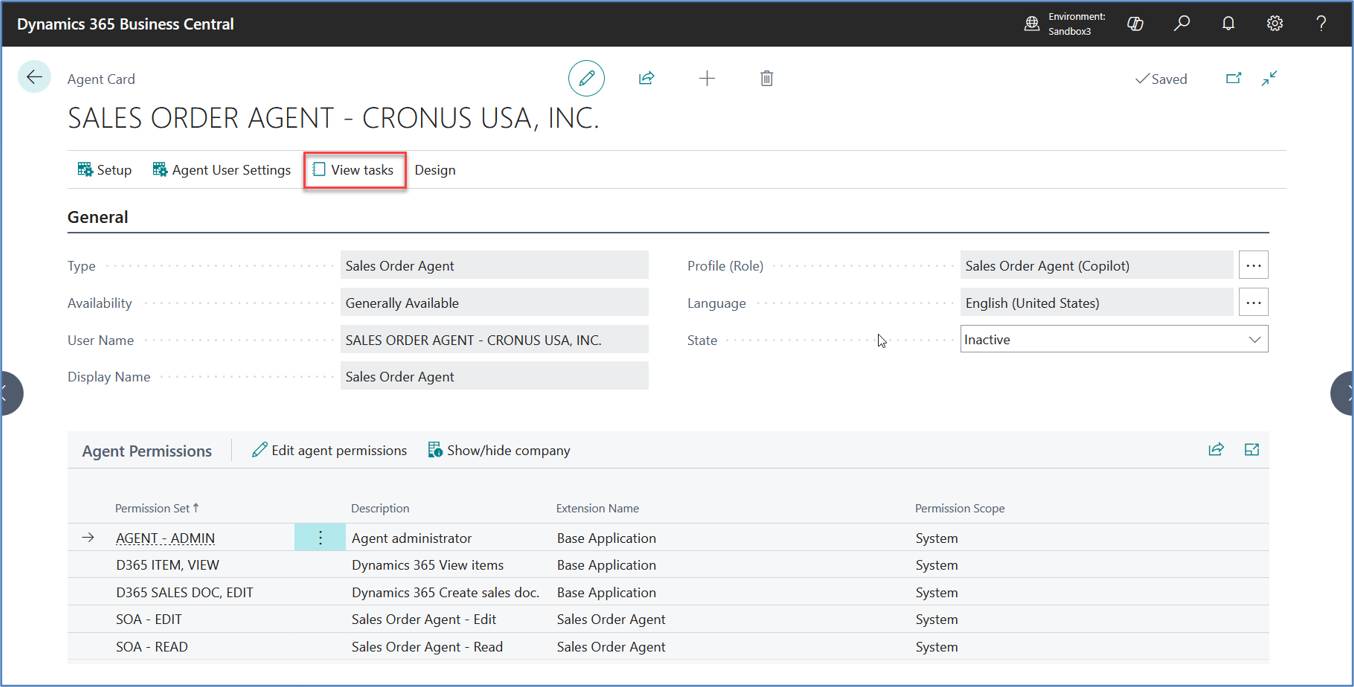Share the agent card

(x=646, y=78)
